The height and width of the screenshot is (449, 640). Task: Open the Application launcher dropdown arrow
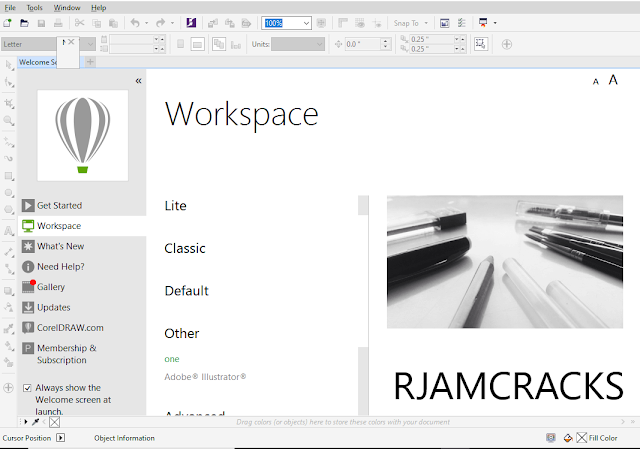[495, 23]
